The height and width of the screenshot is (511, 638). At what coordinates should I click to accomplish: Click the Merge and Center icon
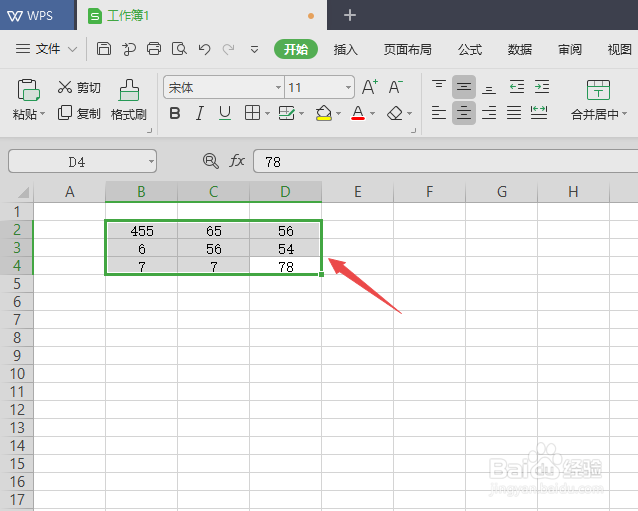598,90
